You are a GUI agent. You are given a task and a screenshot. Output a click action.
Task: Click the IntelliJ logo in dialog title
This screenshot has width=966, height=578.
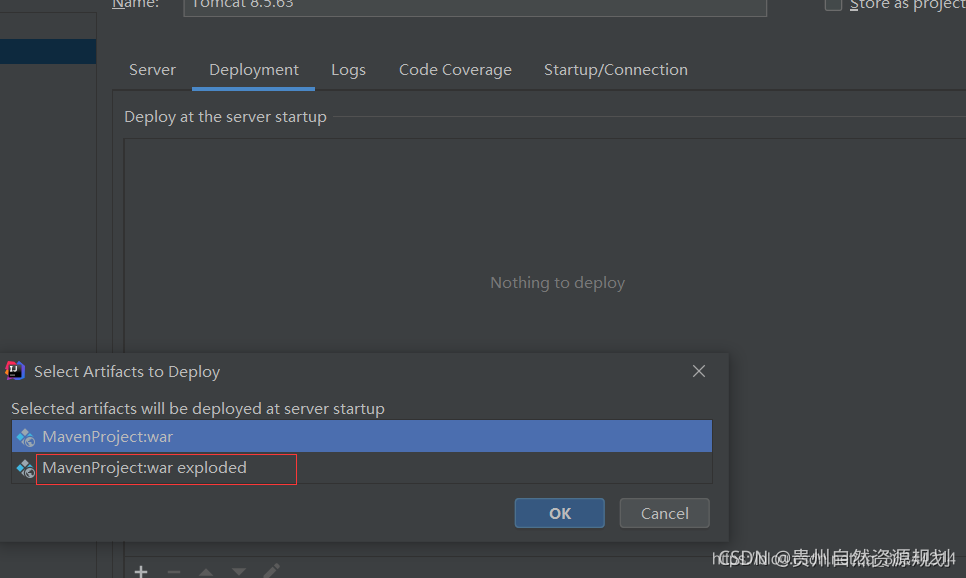click(15, 371)
